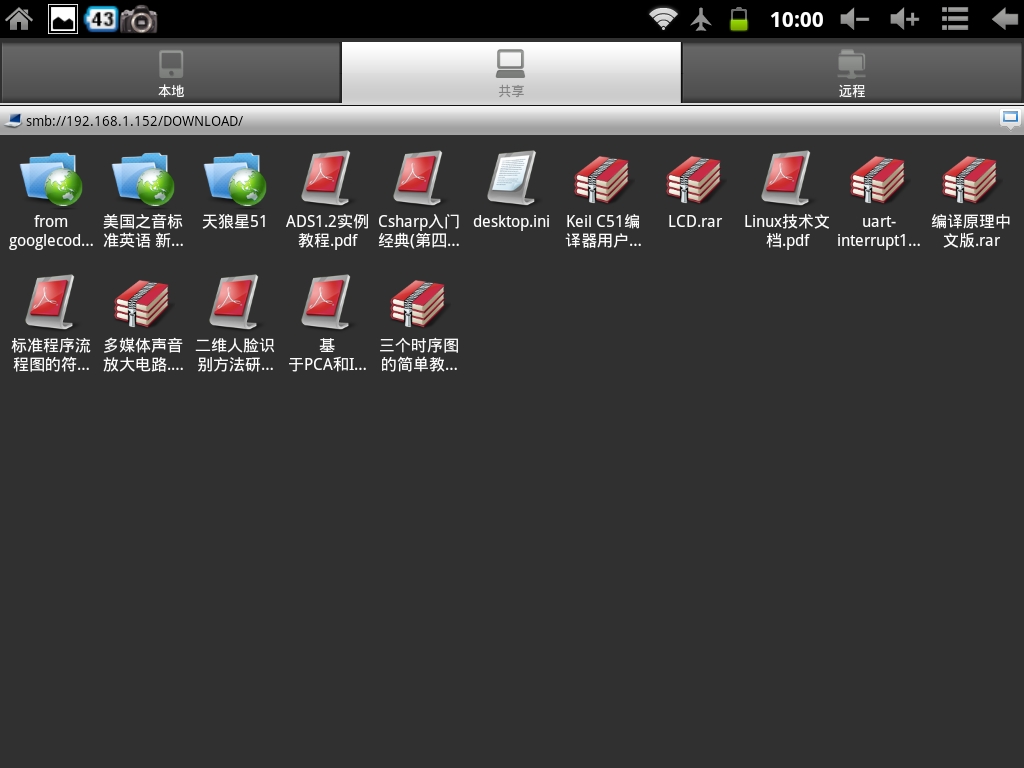
Task: Increase volume with the speaker plus button
Action: pos(905,19)
